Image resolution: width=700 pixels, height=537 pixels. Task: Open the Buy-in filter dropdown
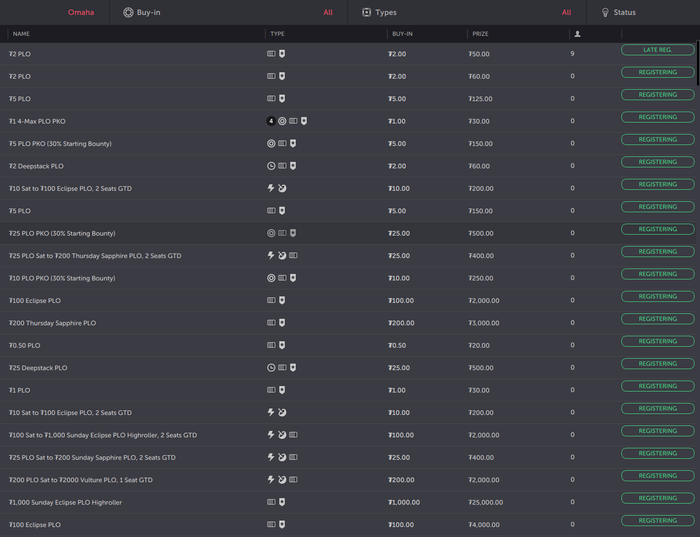tap(230, 12)
